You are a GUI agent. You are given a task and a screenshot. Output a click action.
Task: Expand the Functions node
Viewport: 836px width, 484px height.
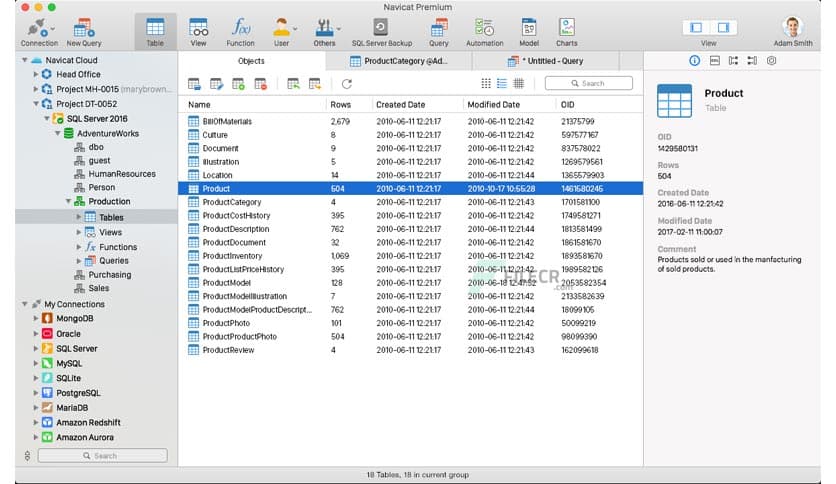coord(78,247)
